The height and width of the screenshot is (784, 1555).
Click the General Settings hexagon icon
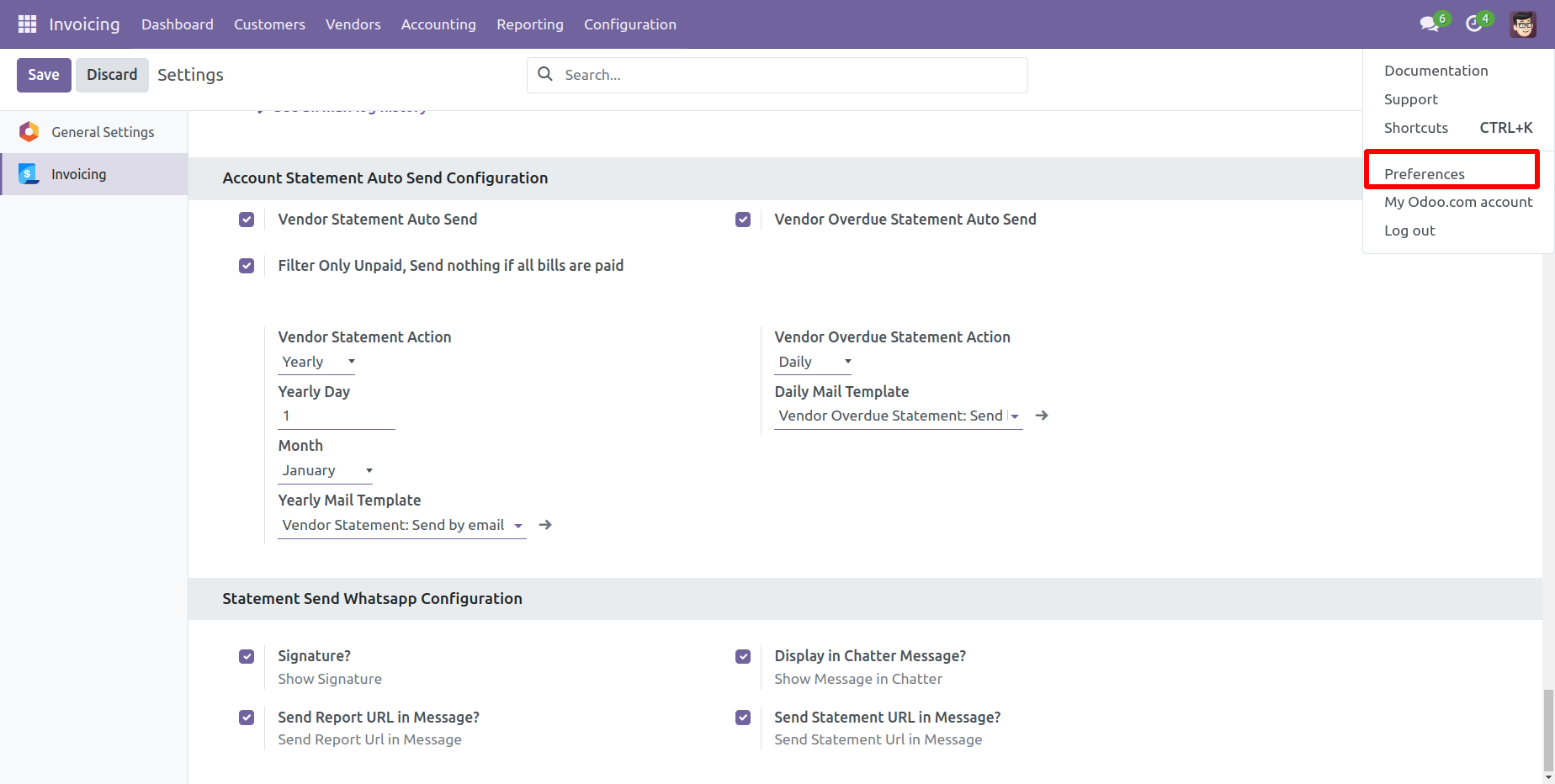point(29,131)
